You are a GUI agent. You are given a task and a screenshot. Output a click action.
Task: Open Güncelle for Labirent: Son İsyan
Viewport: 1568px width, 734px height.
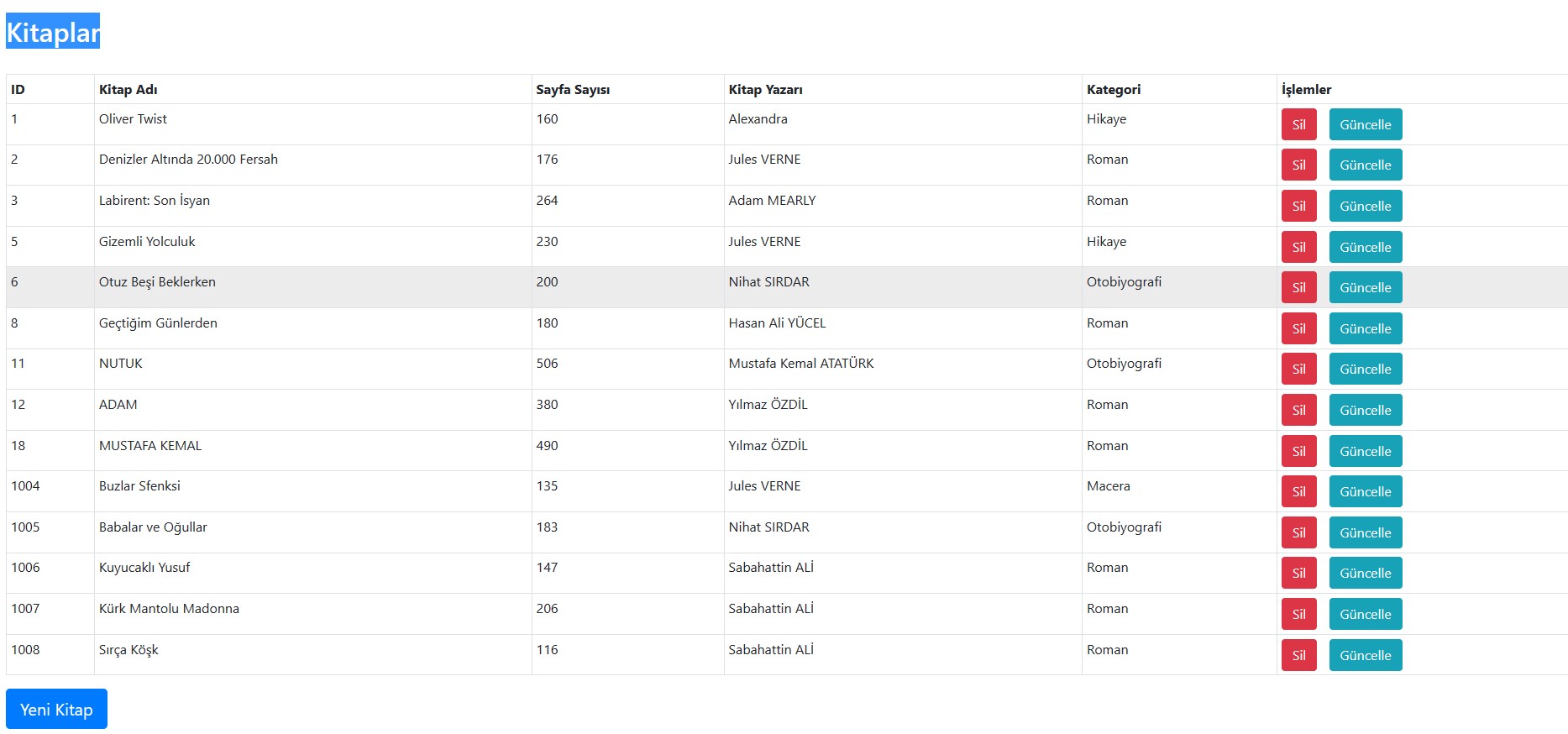pos(1365,207)
